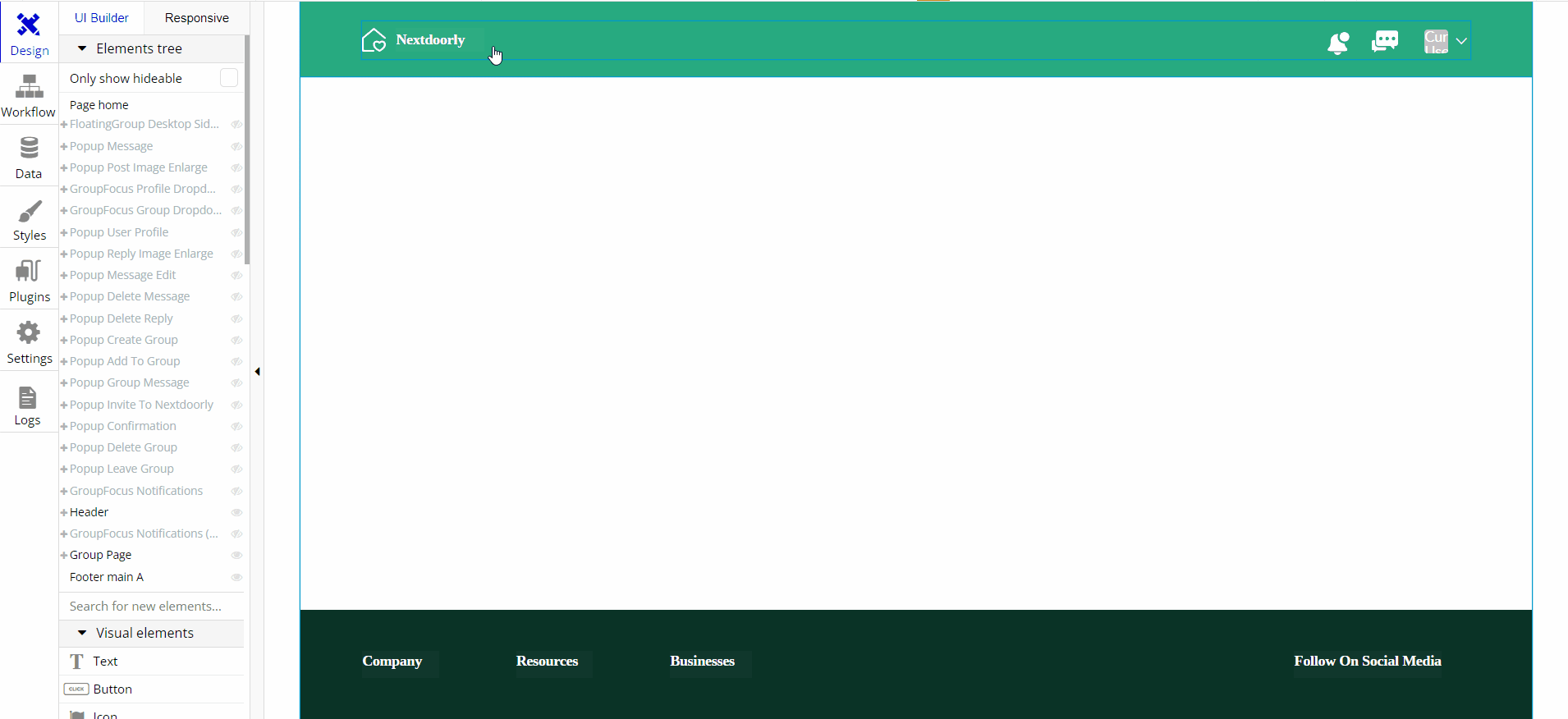Expand the Group Page tree node
The height and width of the screenshot is (719, 1568).
64,555
